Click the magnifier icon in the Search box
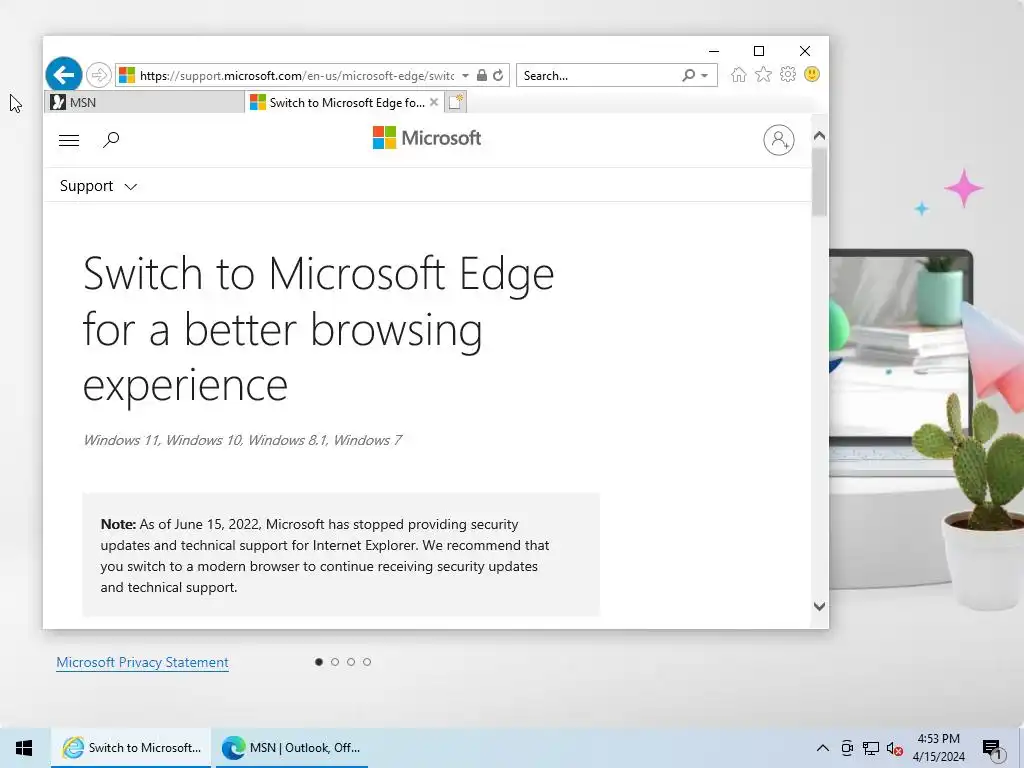The width and height of the screenshot is (1024, 768). coord(688,75)
